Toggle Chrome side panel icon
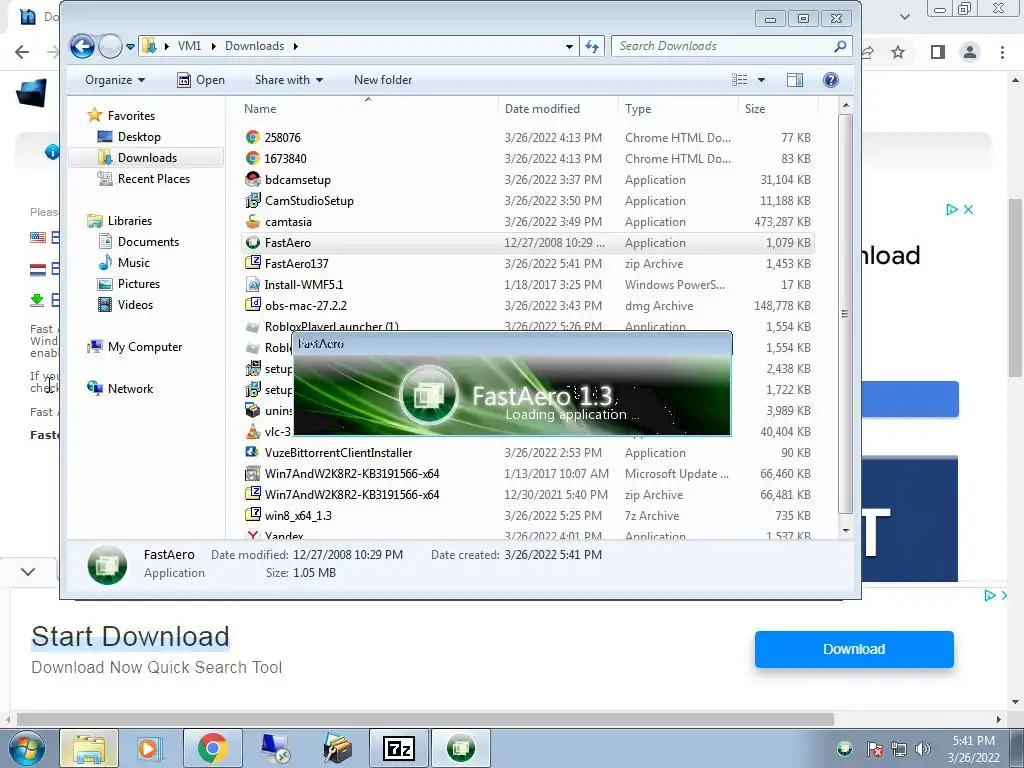This screenshot has width=1024, height=768. 938,52
